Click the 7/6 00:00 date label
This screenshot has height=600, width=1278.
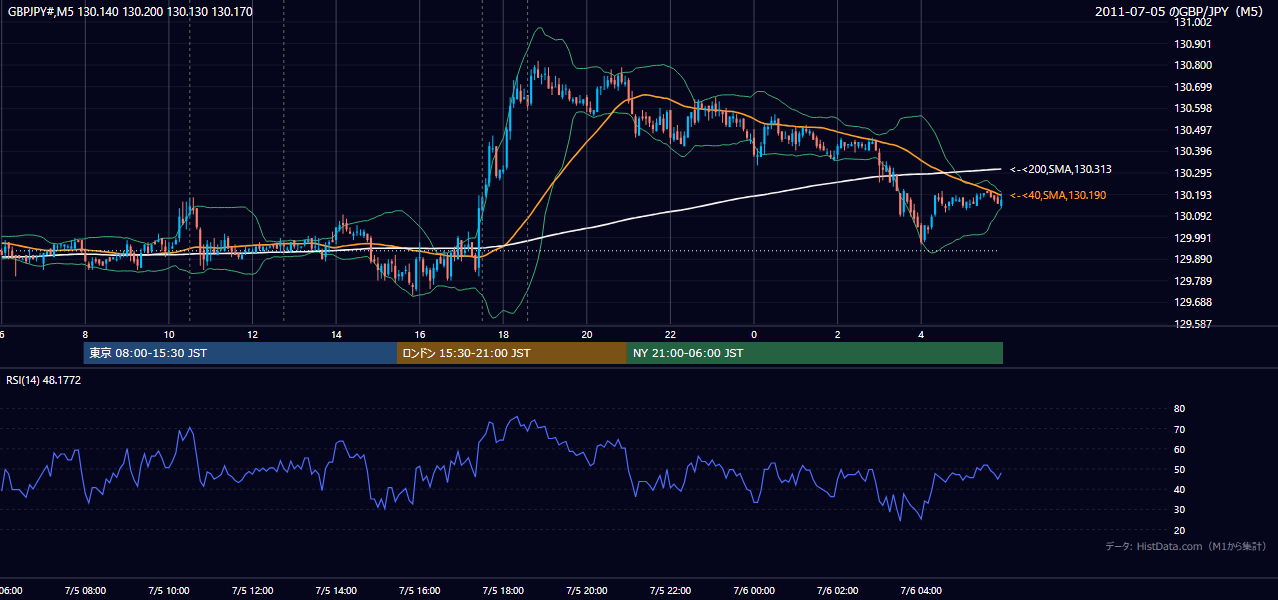tap(754, 591)
